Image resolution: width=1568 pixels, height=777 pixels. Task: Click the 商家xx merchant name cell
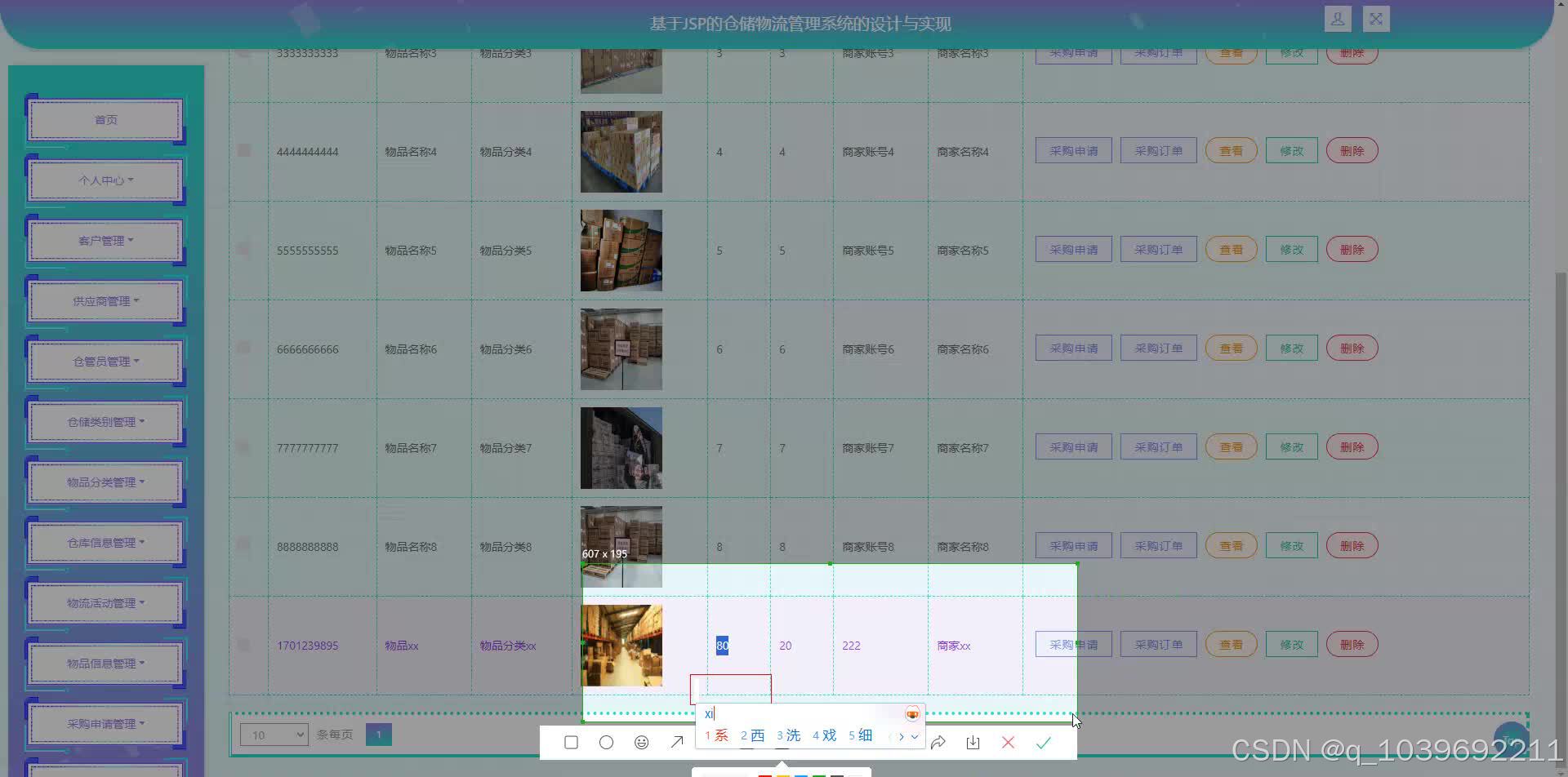coord(954,646)
